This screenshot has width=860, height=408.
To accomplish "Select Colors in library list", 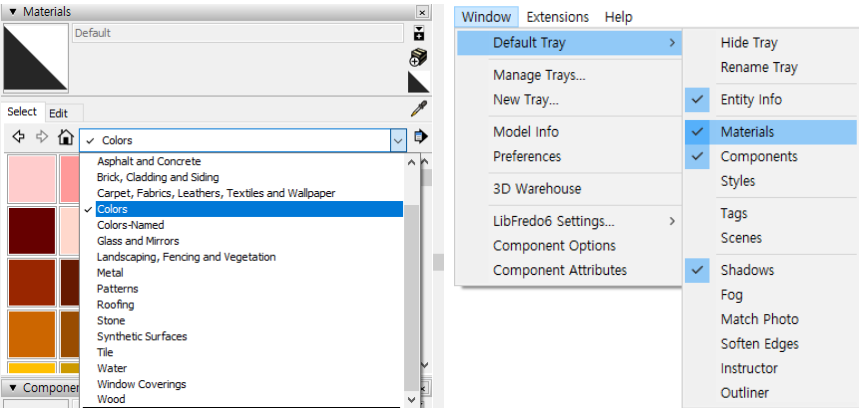I will click(x=249, y=209).
